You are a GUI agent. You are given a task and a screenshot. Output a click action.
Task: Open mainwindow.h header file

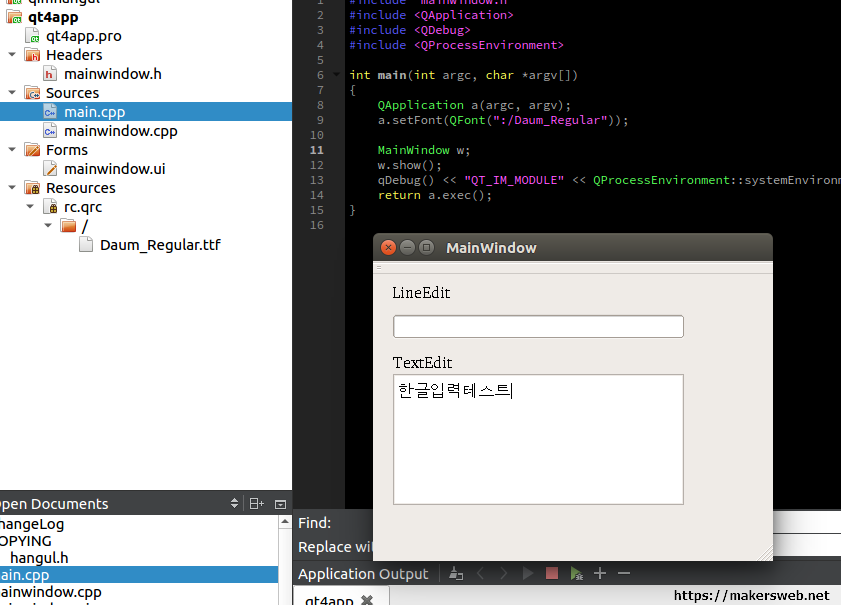(113, 74)
